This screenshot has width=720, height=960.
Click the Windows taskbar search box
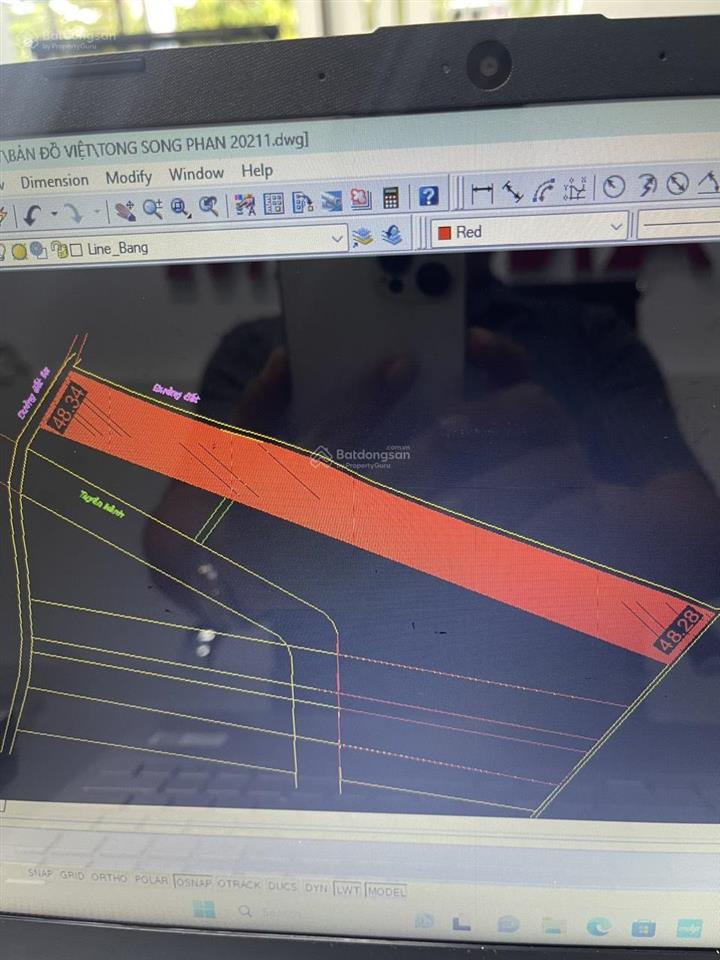pyautogui.click(x=269, y=912)
